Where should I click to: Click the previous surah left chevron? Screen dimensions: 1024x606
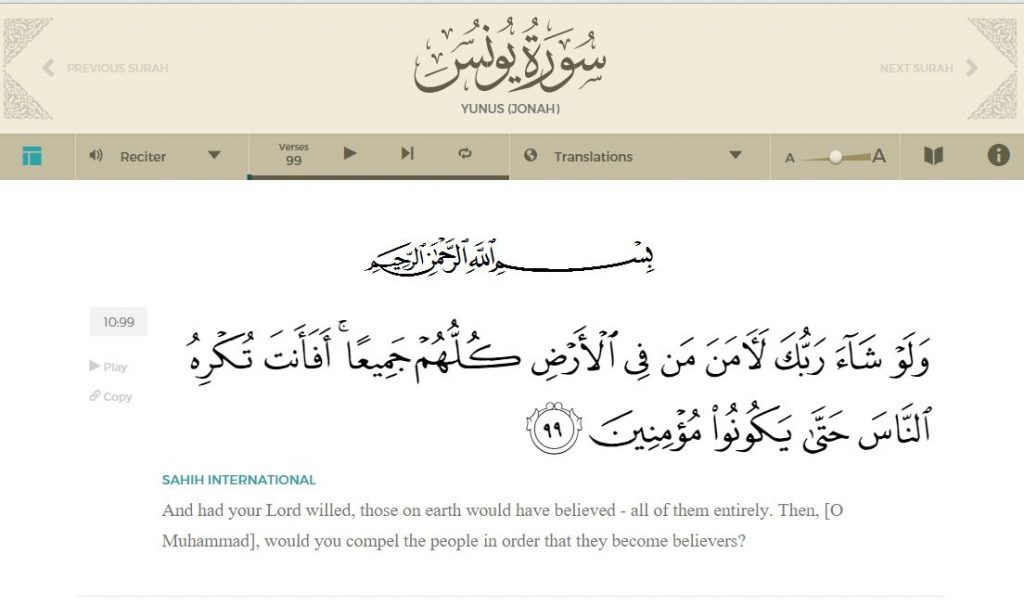pyautogui.click(x=48, y=68)
